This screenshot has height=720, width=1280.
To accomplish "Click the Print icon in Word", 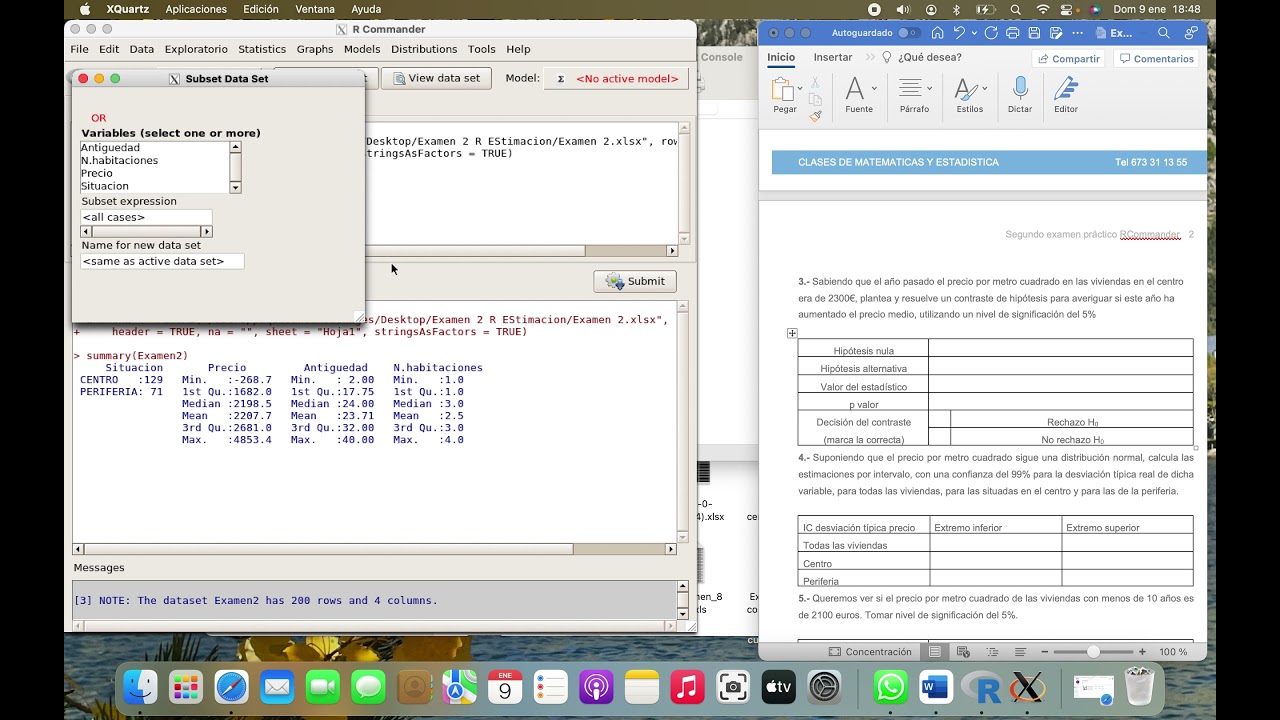I will click(x=1012, y=33).
